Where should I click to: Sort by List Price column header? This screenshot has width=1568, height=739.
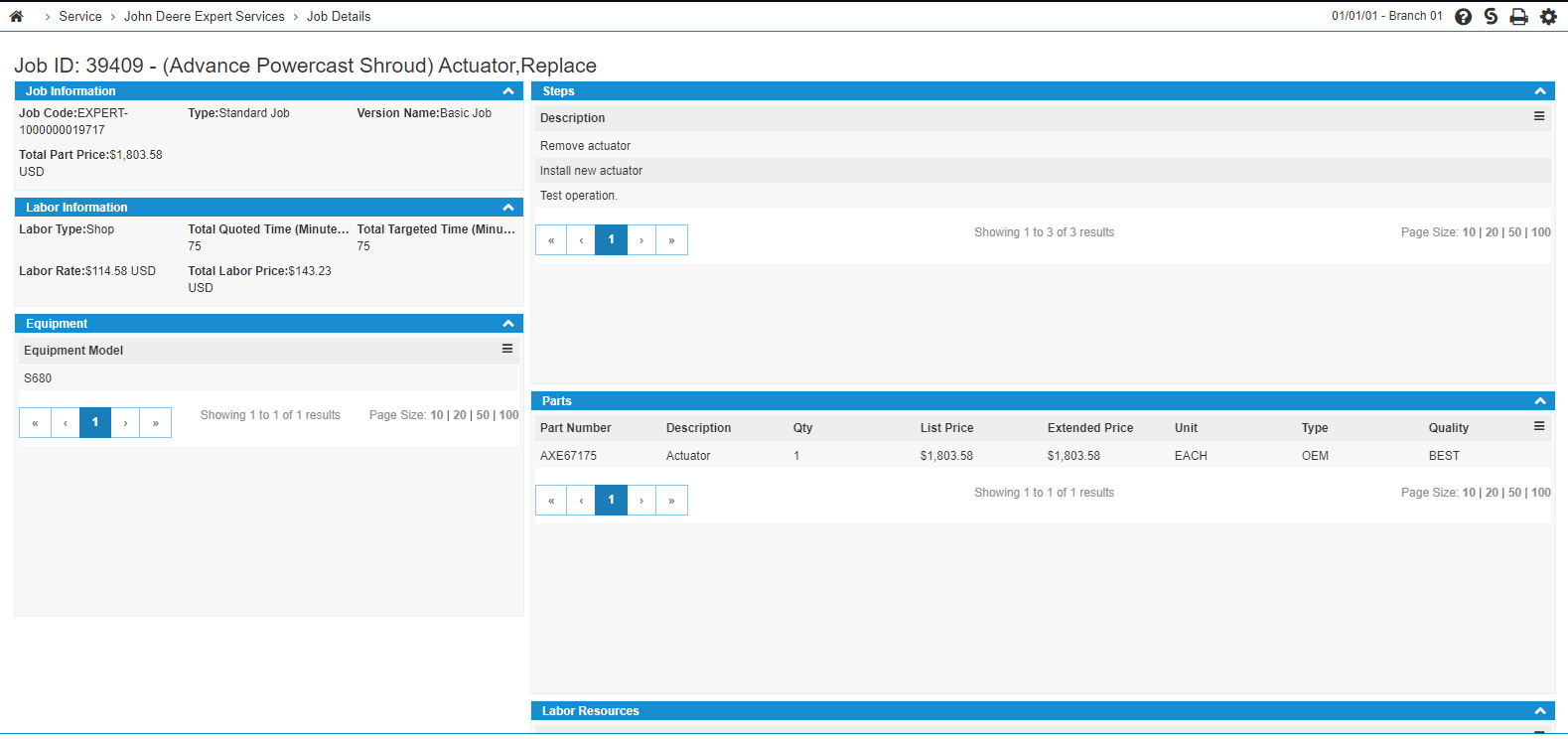947,428
